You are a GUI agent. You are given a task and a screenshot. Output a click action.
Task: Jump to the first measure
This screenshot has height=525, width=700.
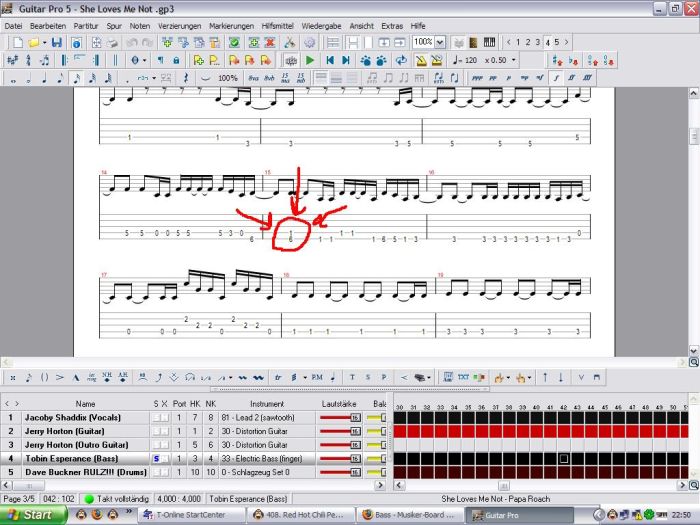pos(330,60)
